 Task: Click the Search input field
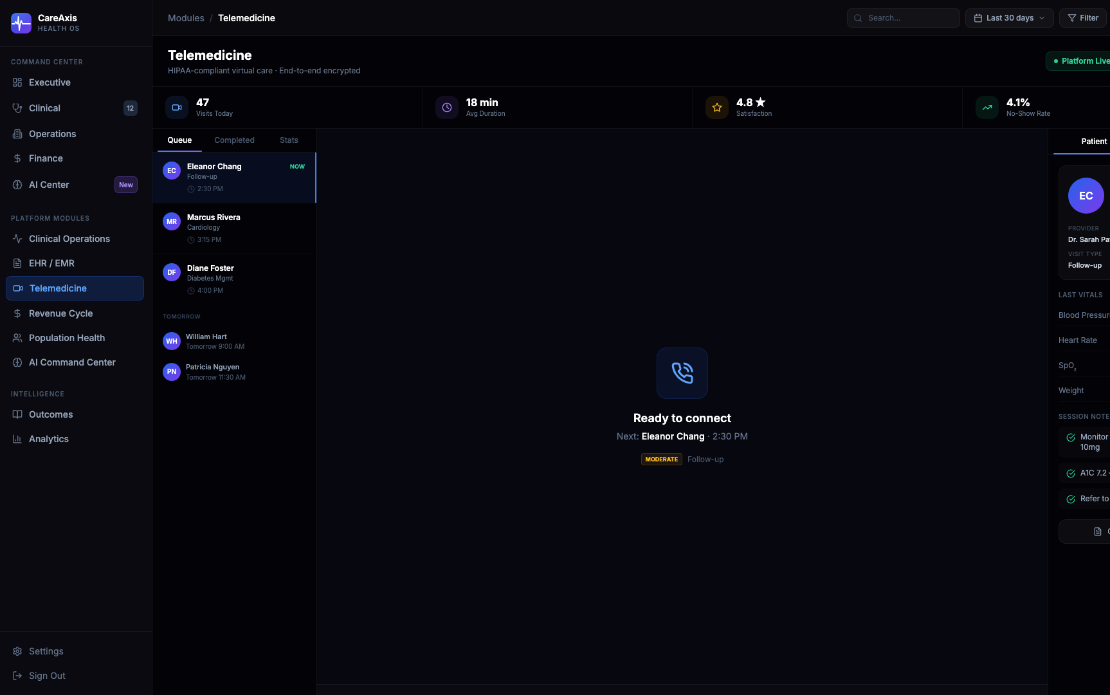click(x=903, y=18)
